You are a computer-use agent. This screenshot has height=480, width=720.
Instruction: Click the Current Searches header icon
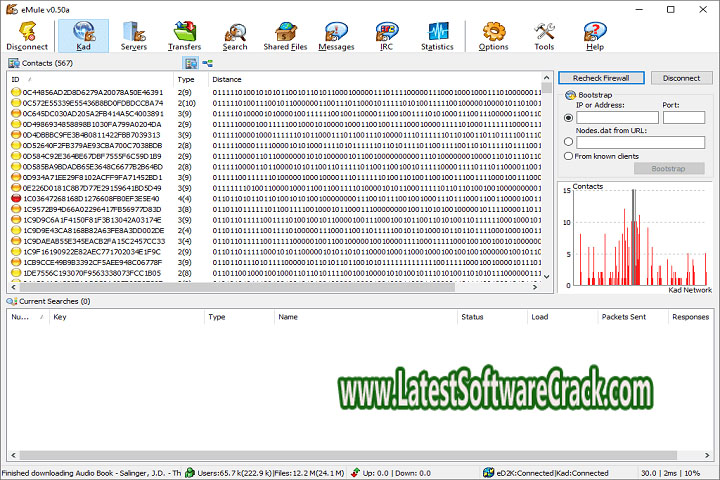(11, 301)
